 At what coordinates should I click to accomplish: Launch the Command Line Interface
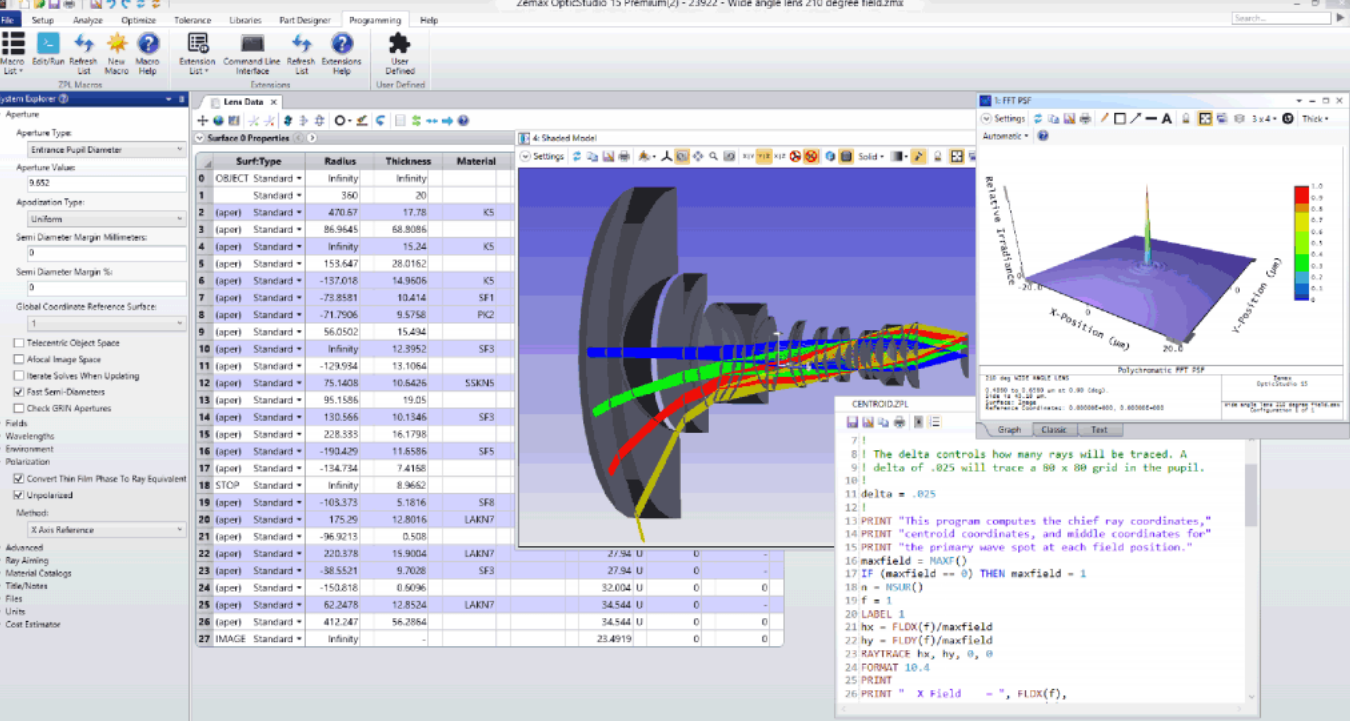pos(253,52)
